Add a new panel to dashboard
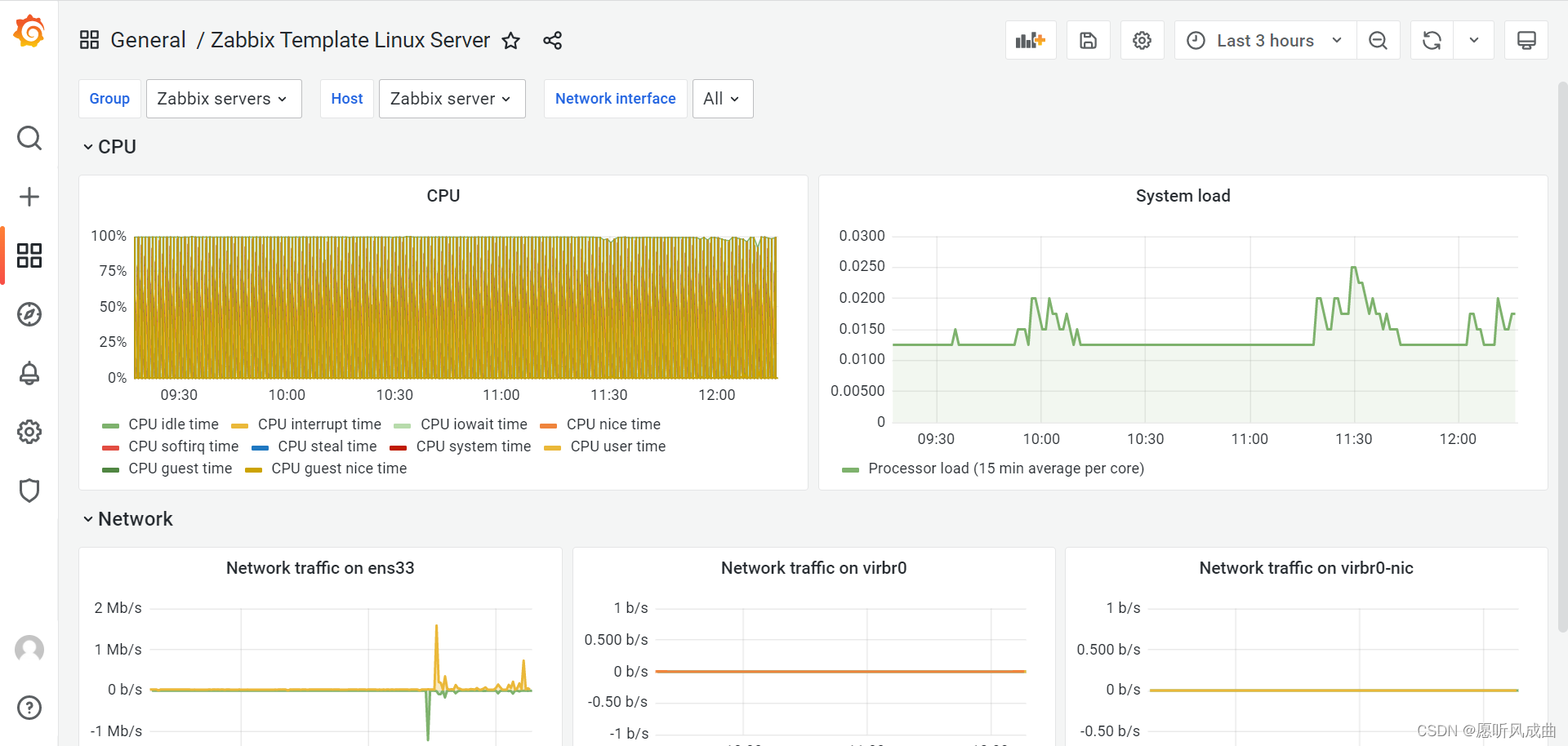Image resolution: width=1568 pixels, height=746 pixels. point(1031,40)
